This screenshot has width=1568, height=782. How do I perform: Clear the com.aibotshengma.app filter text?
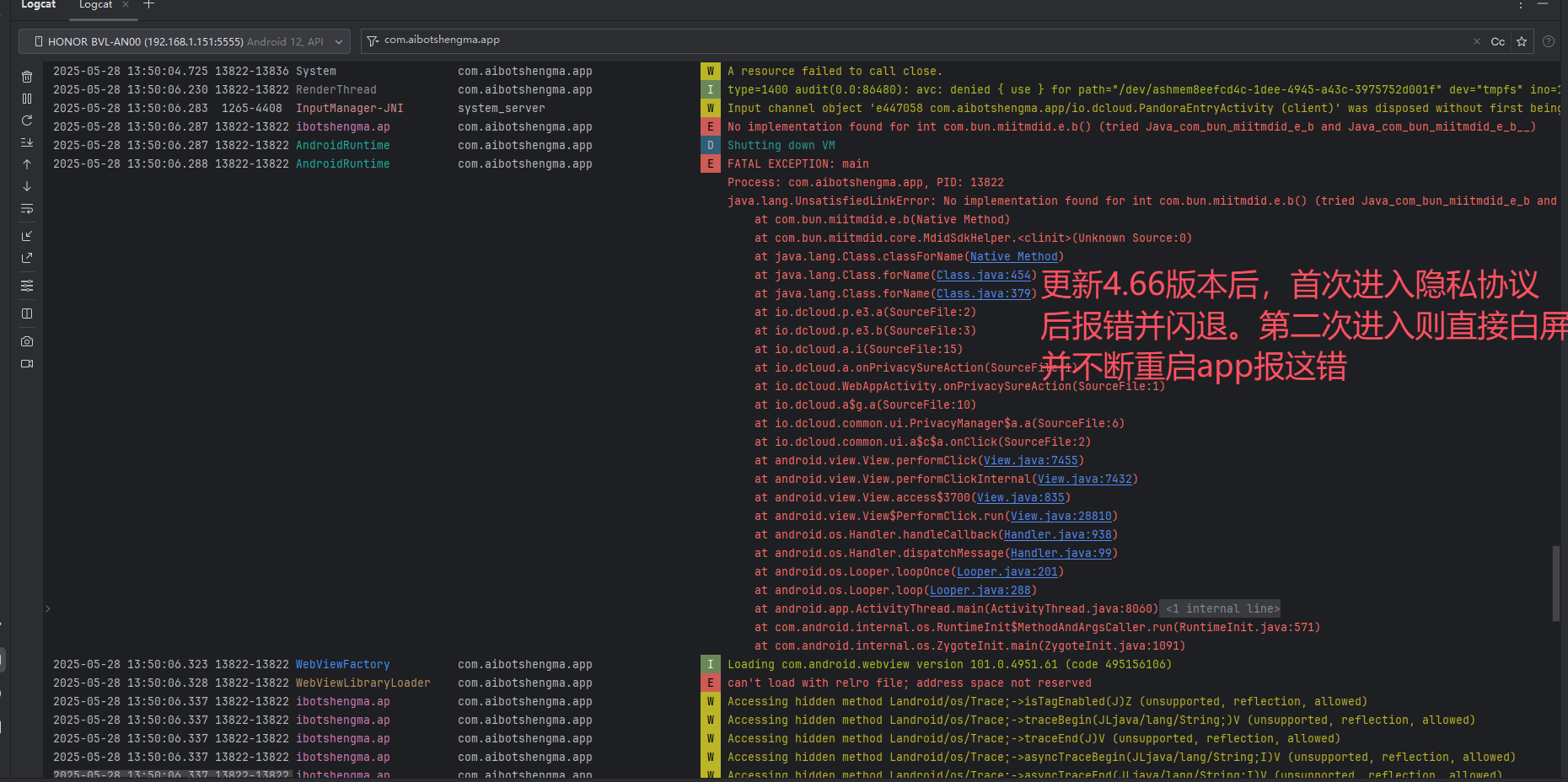[1476, 41]
